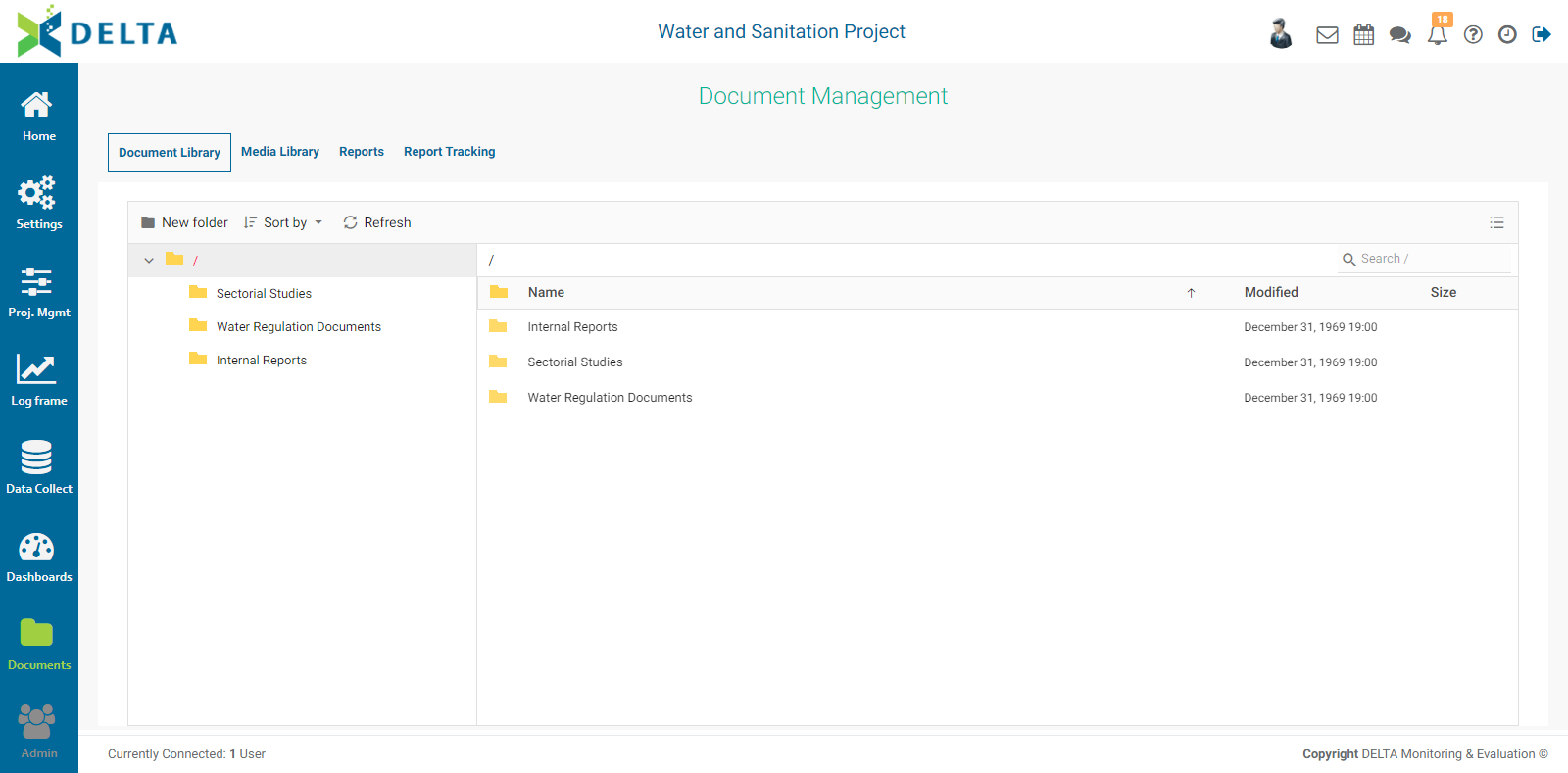Select Sectorial Studies in folder tree

(x=264, y=294)
